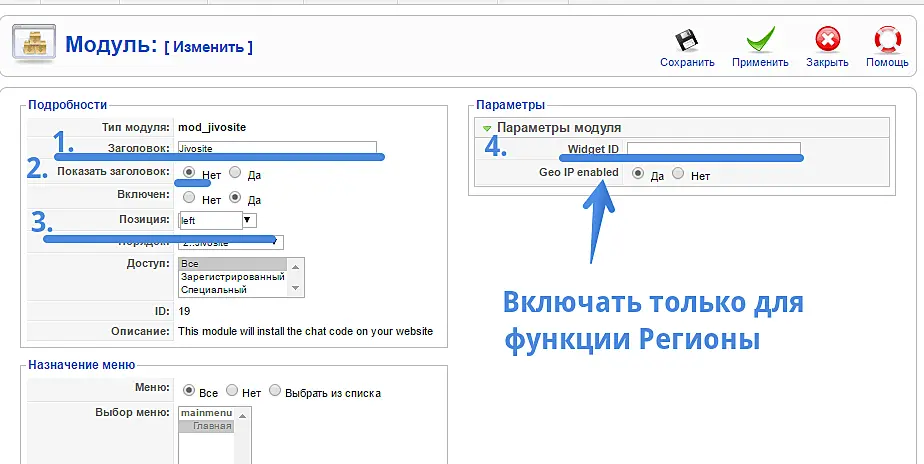Click the Close red X icon

827,41
